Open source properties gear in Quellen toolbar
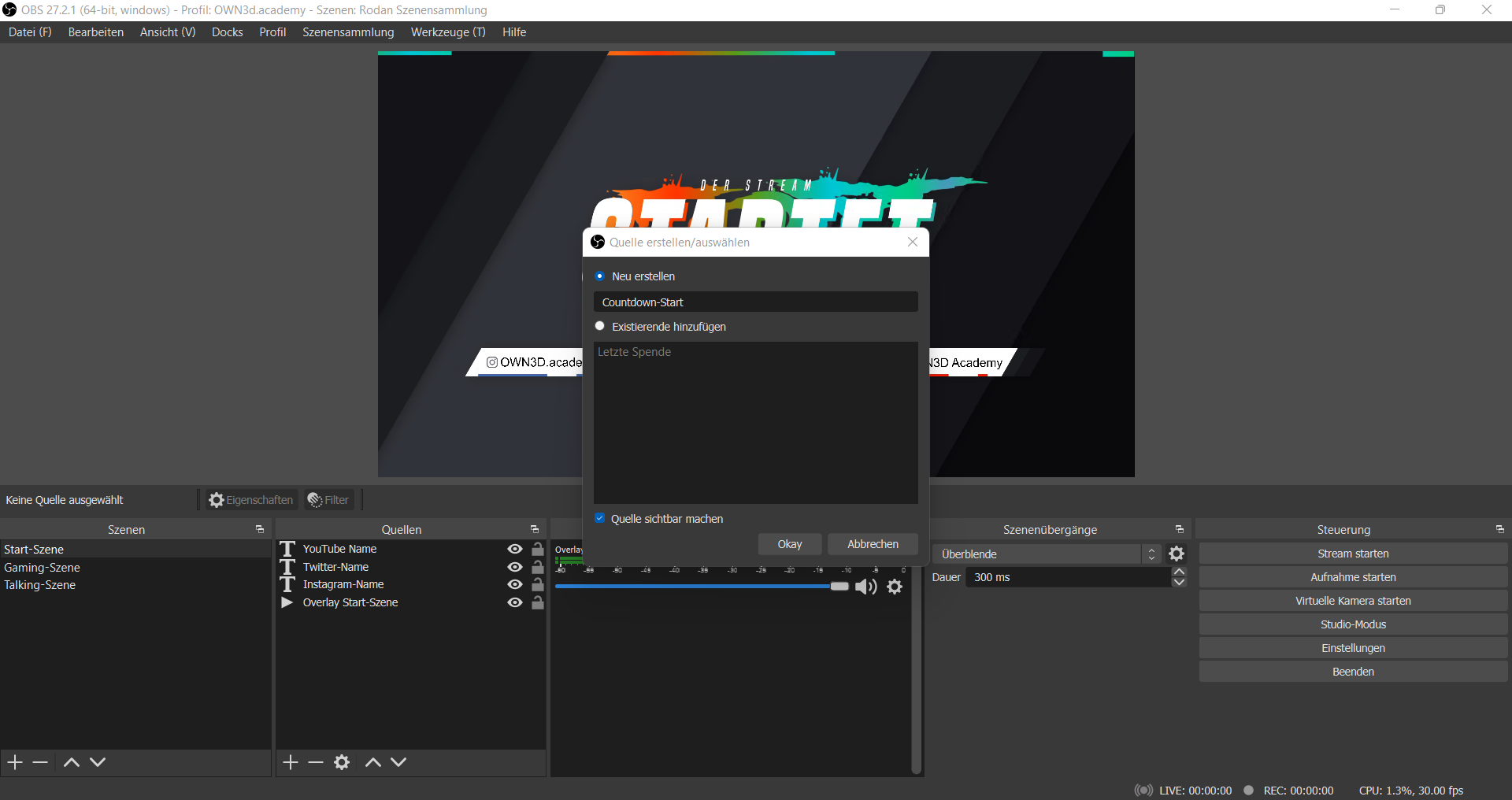 pyautogui.click(x=342, y=762)
